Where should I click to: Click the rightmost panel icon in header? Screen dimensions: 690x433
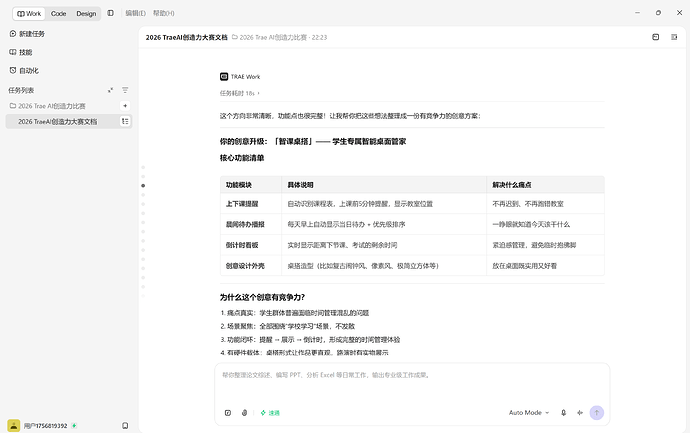674,37
